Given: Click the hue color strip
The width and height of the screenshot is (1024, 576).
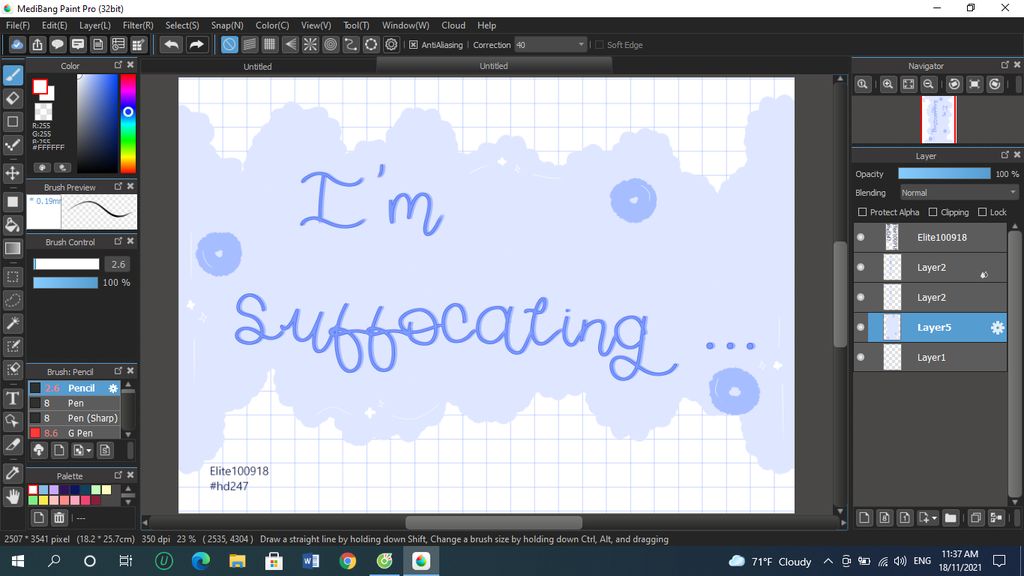Looking at the screenshot, I should click(128, 123).
